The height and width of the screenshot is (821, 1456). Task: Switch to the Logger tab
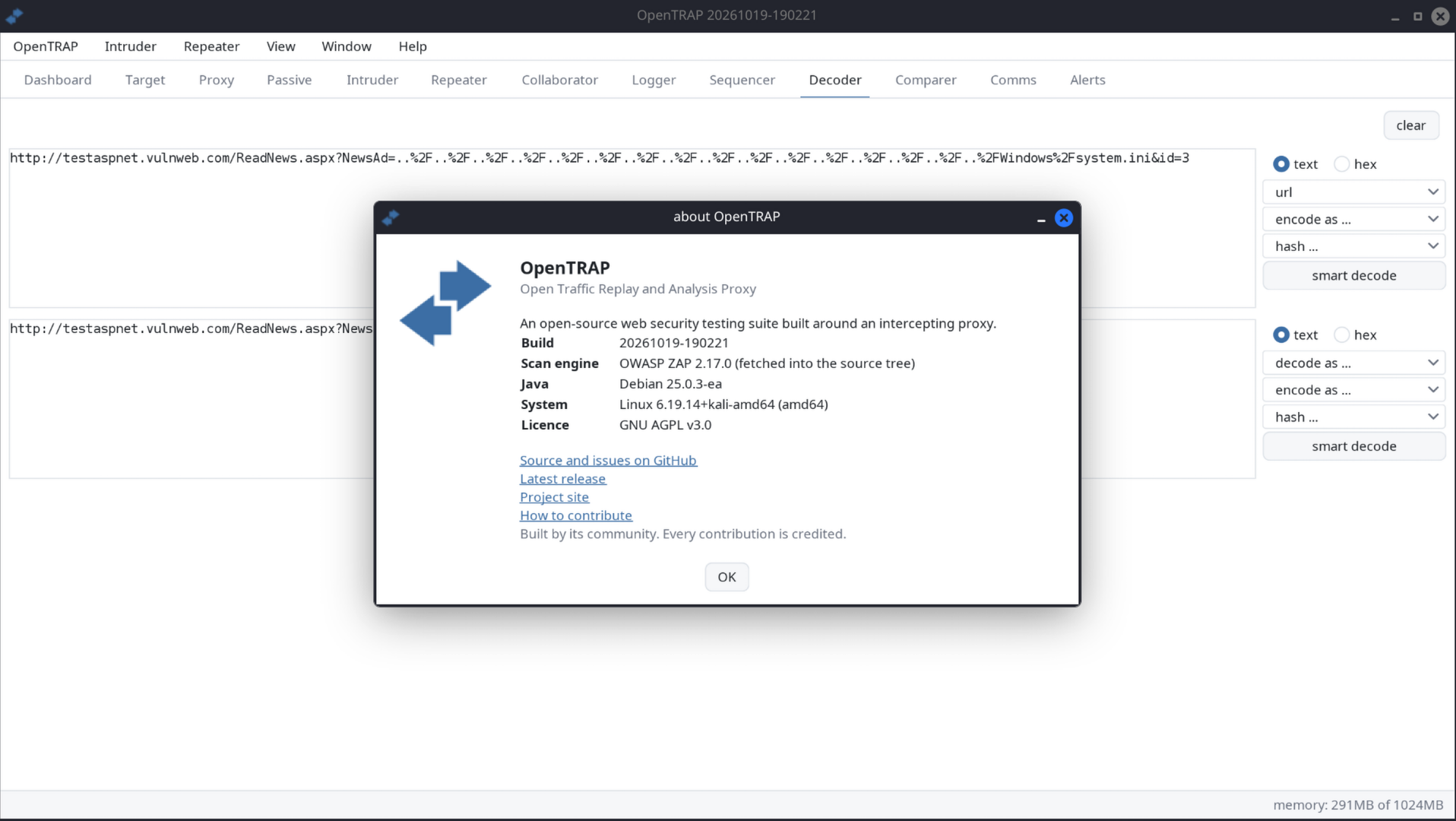654,80
